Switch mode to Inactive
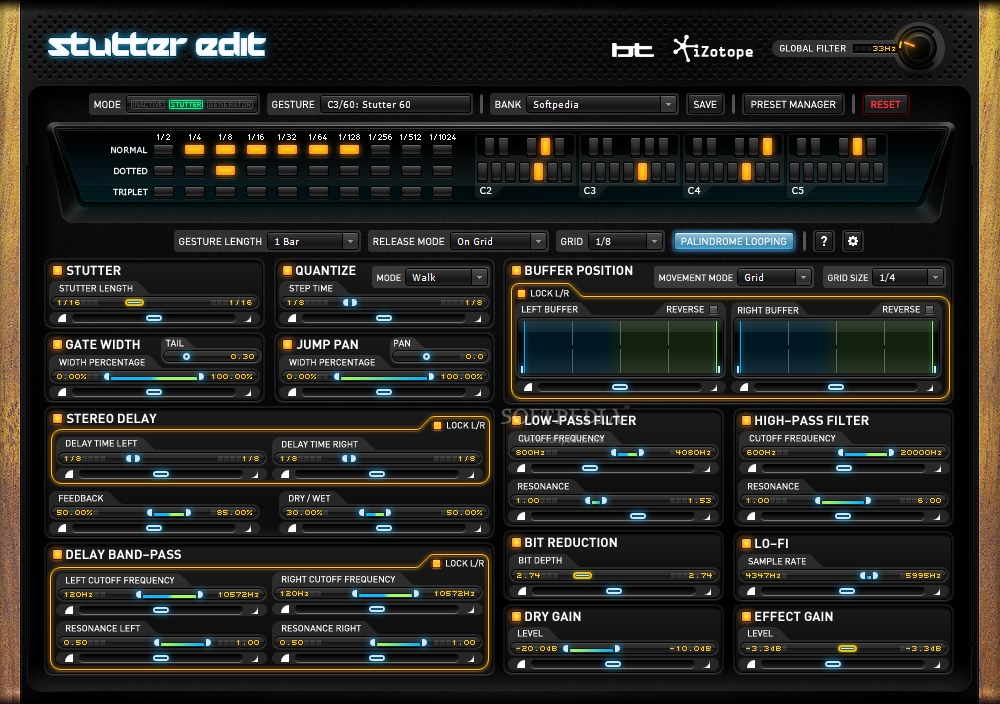This screenshot has height=704, width=1000. 147,104
